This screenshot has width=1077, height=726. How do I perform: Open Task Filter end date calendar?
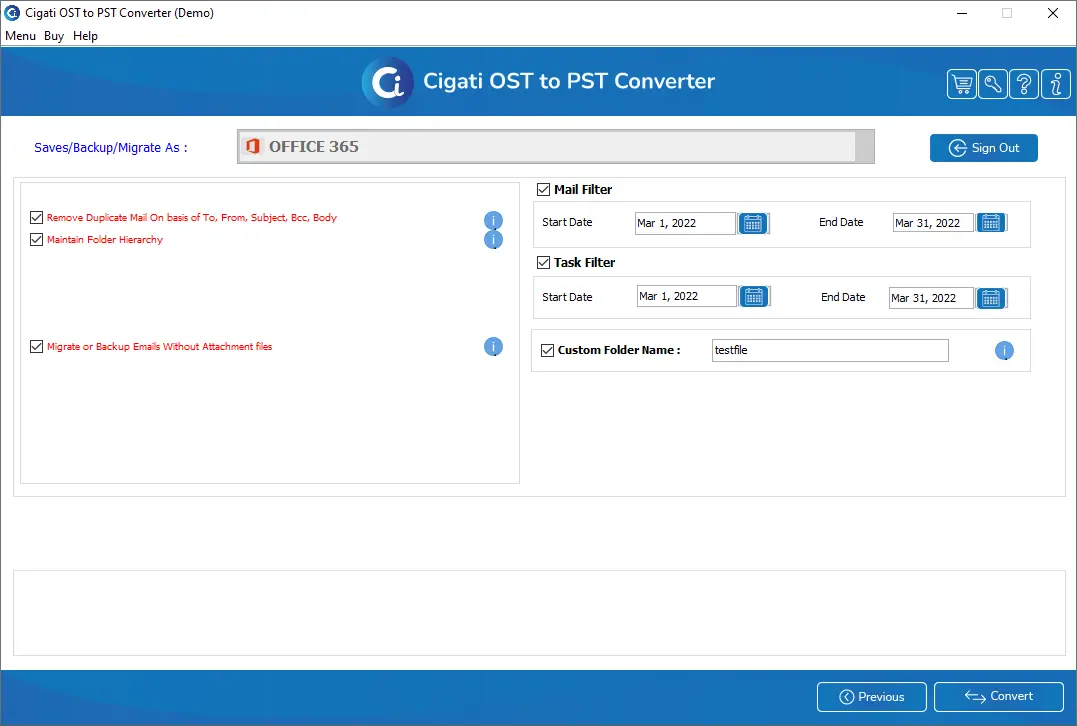tap(991, 298)
